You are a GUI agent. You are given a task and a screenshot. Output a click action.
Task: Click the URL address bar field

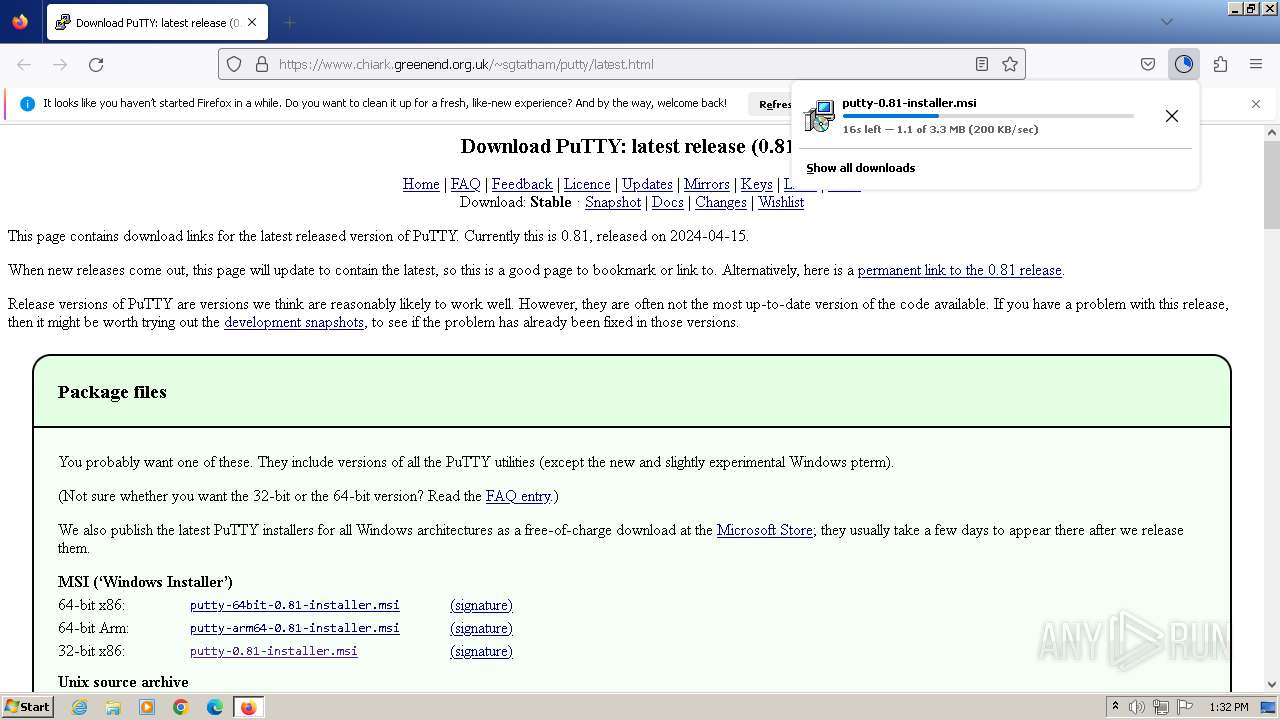pyautogui.click(x=622, y=64)
